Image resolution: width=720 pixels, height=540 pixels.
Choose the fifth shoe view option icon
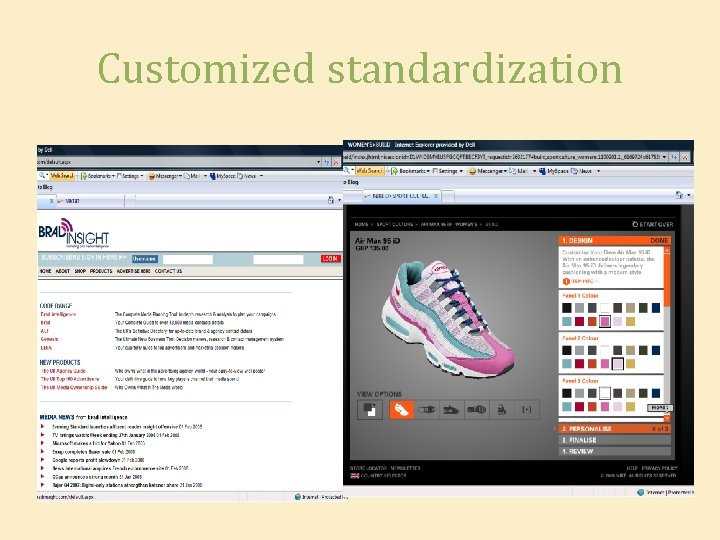(x=501, y=409)
